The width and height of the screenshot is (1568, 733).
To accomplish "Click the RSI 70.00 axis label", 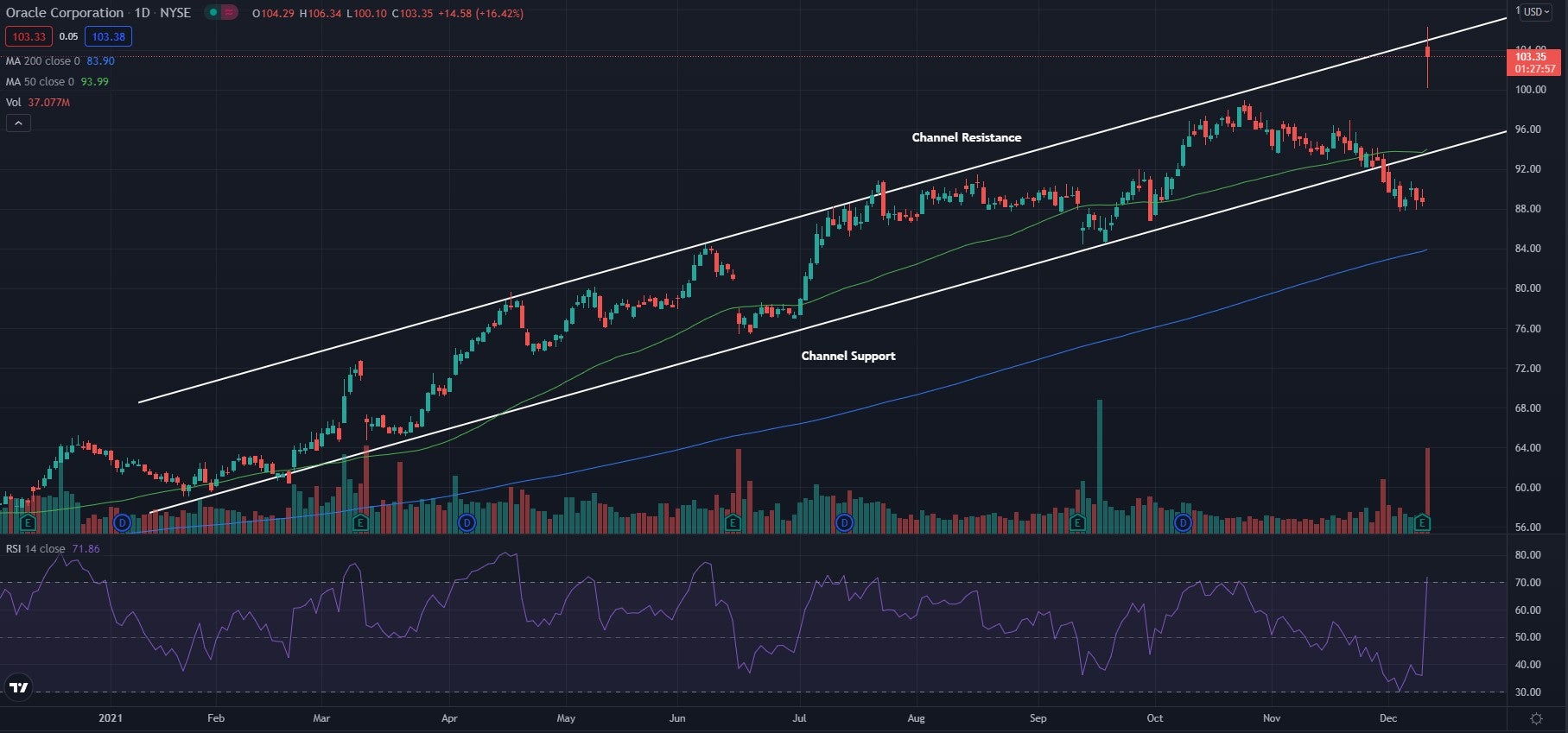I will pos(1527,583).
